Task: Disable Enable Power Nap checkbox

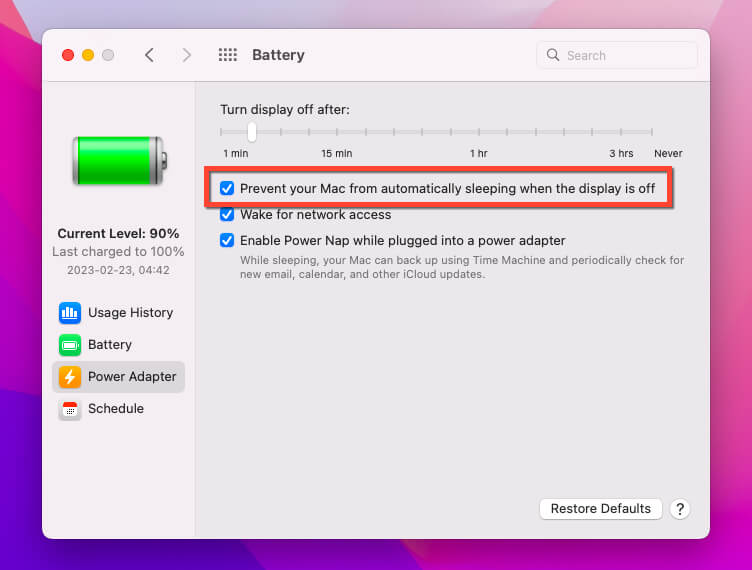Action: click(x=227, y=240)
